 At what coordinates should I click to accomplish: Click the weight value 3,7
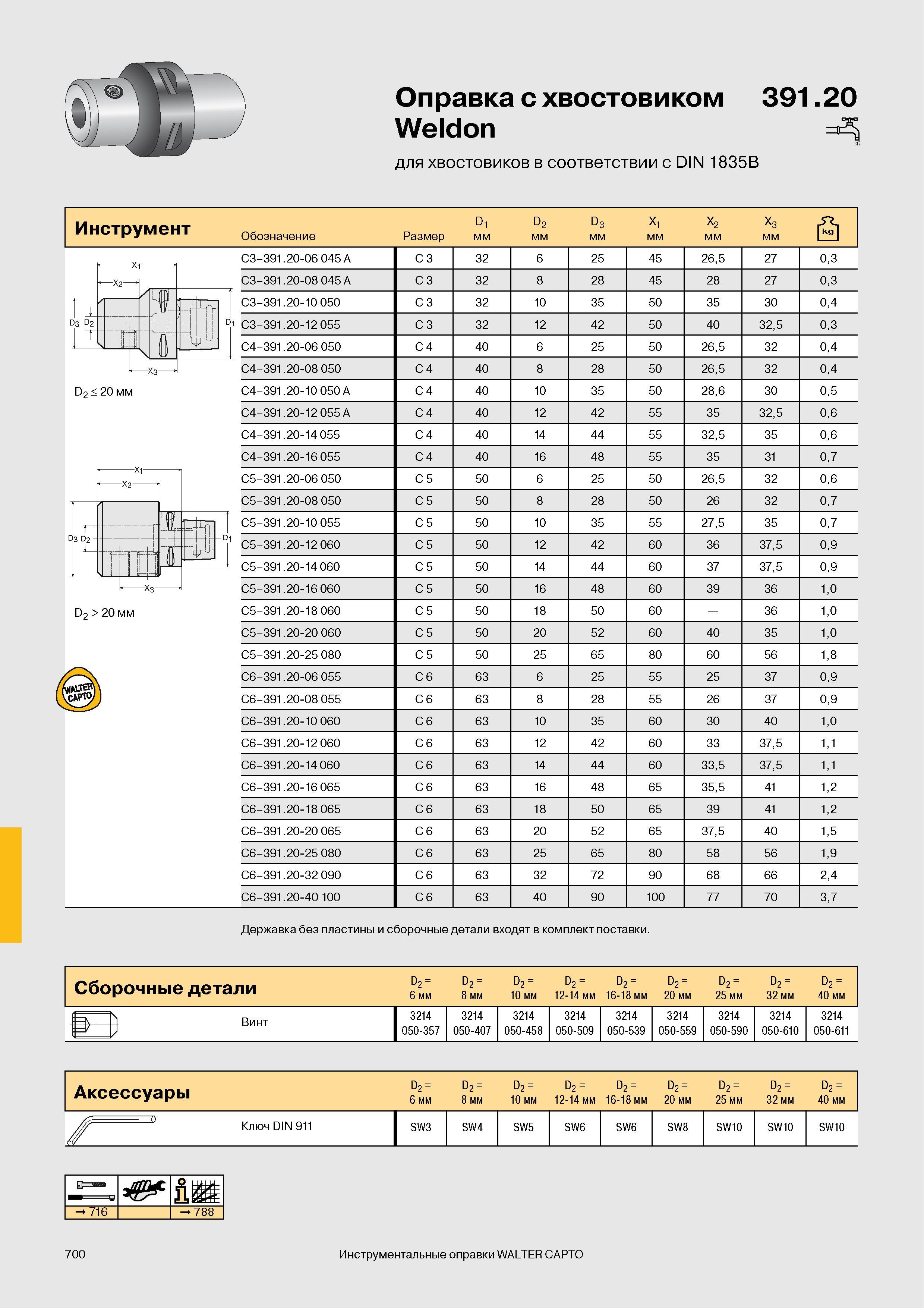(828, 897)
